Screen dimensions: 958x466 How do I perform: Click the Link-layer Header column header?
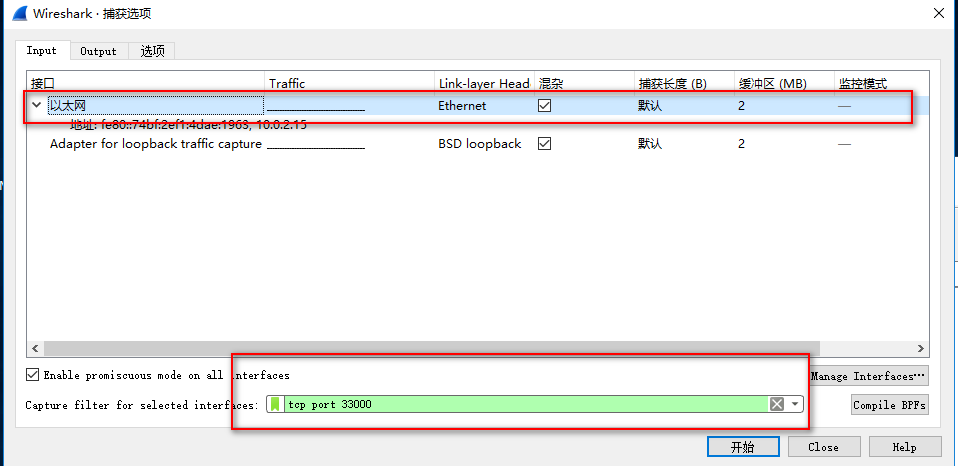(484, 84)
